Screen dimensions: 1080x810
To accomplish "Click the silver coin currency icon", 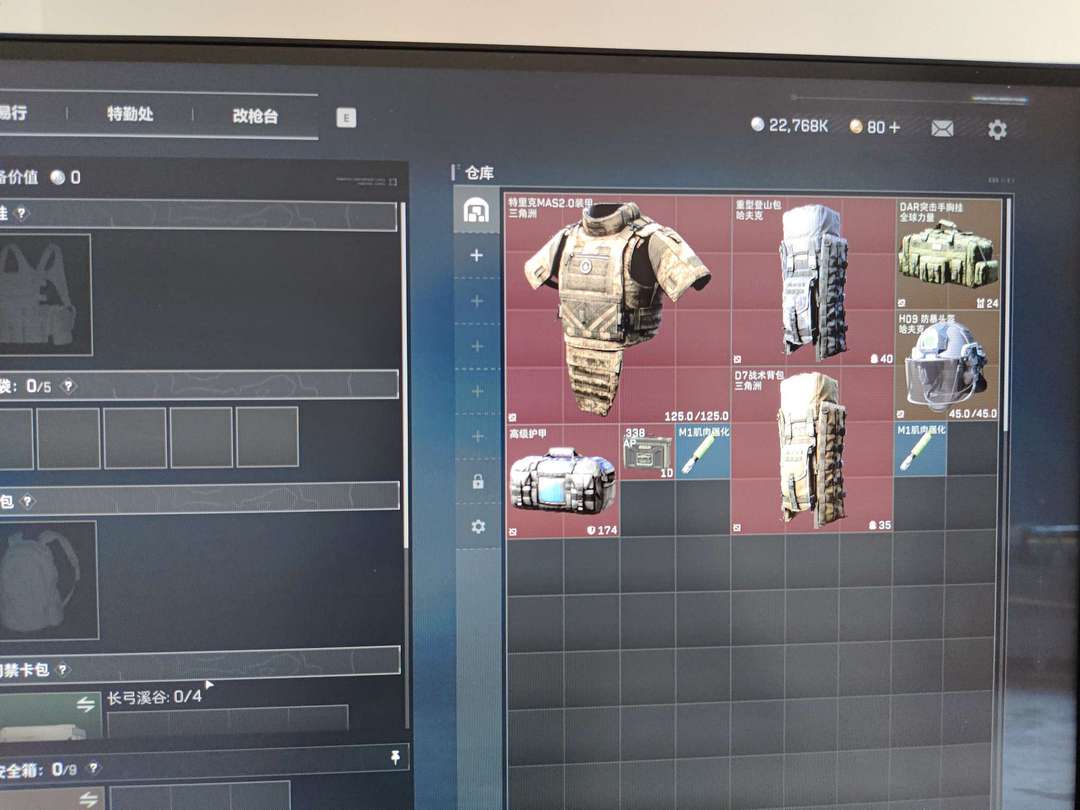I will (x=757, y=124).
